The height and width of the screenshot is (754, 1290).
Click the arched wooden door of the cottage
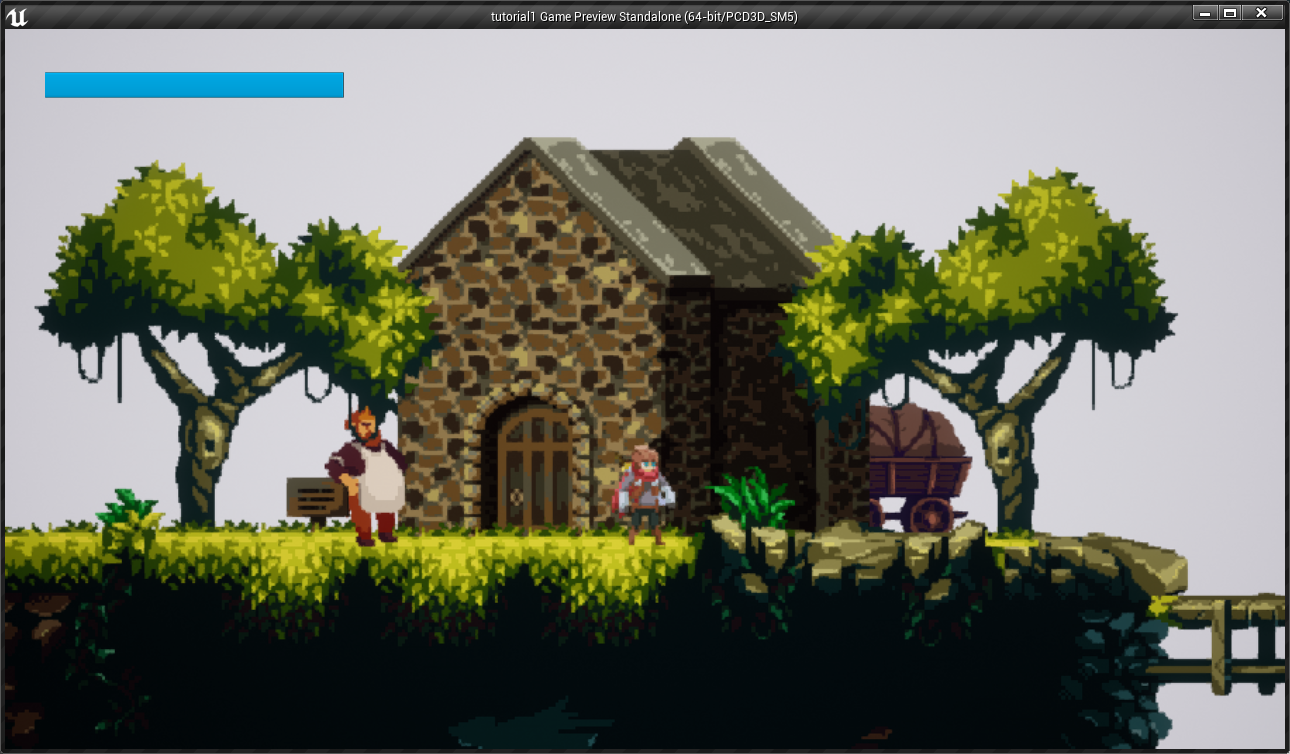point(535,467)
